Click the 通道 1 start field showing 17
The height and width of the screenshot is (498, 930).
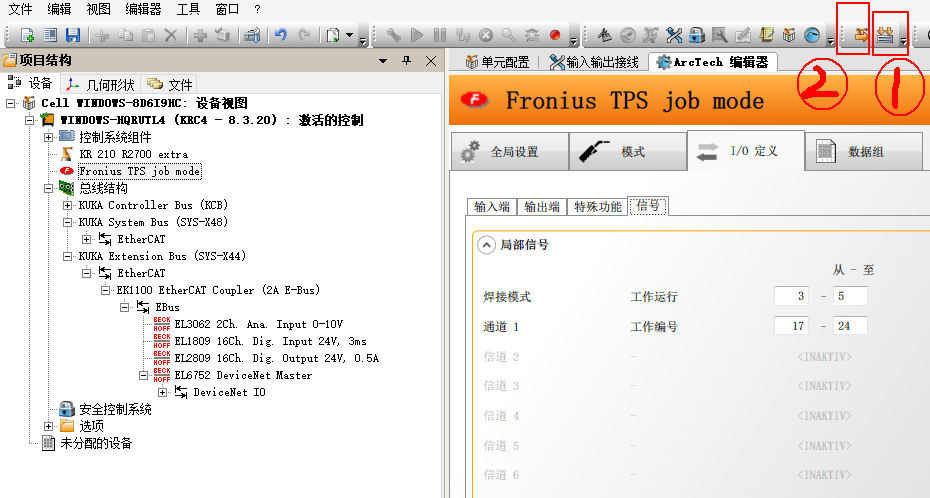pyautogui.click(x=791, y=325)
